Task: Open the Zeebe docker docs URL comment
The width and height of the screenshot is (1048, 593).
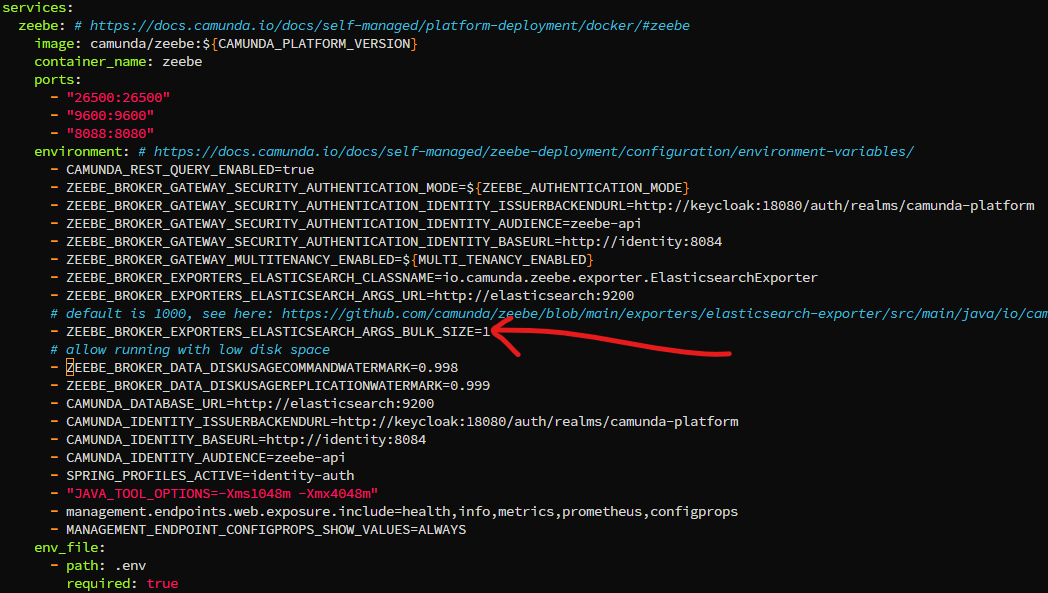Action: pyautogui.click(x=390, y=25)
